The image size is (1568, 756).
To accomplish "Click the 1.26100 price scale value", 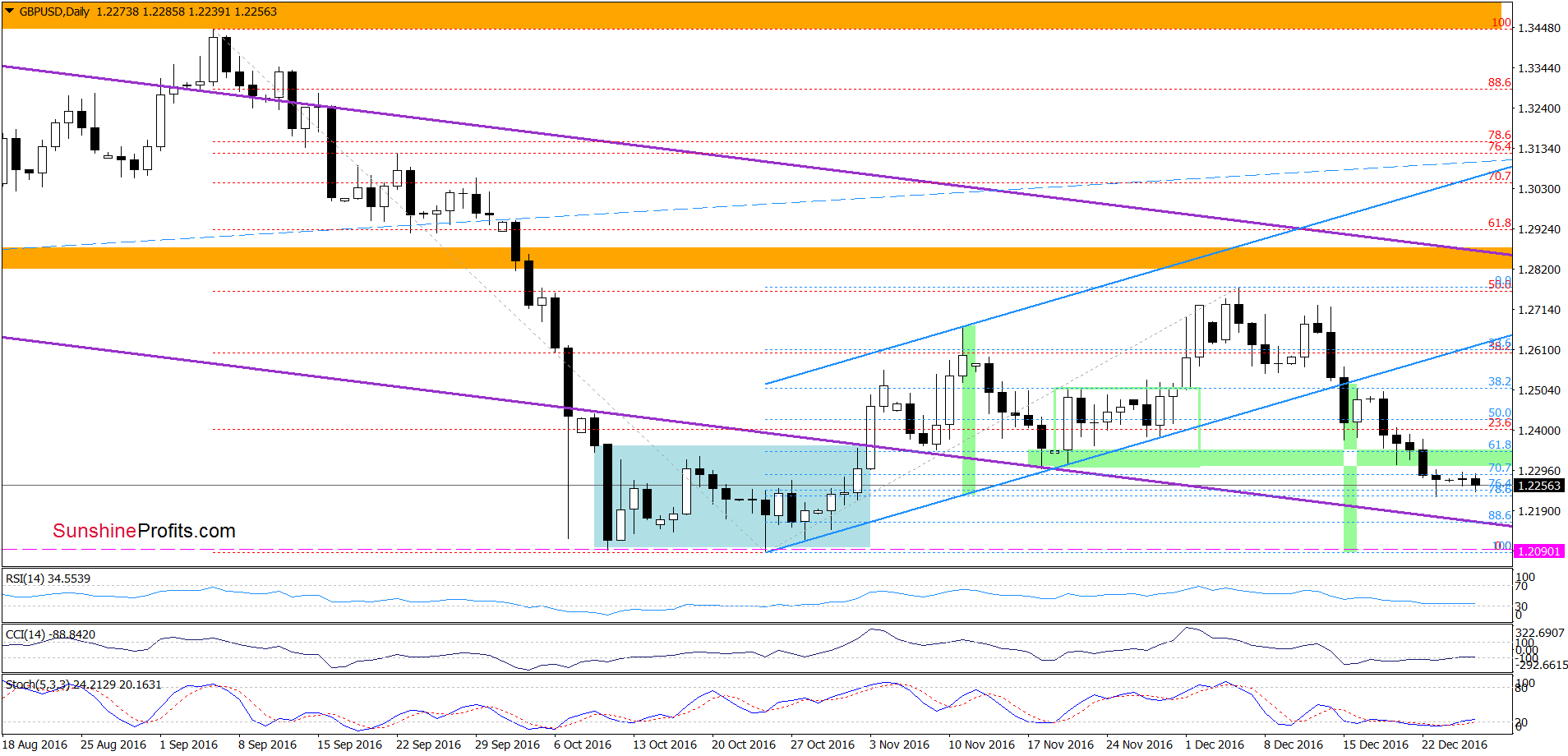I will pyautogui.click(x=1538, y=350).
